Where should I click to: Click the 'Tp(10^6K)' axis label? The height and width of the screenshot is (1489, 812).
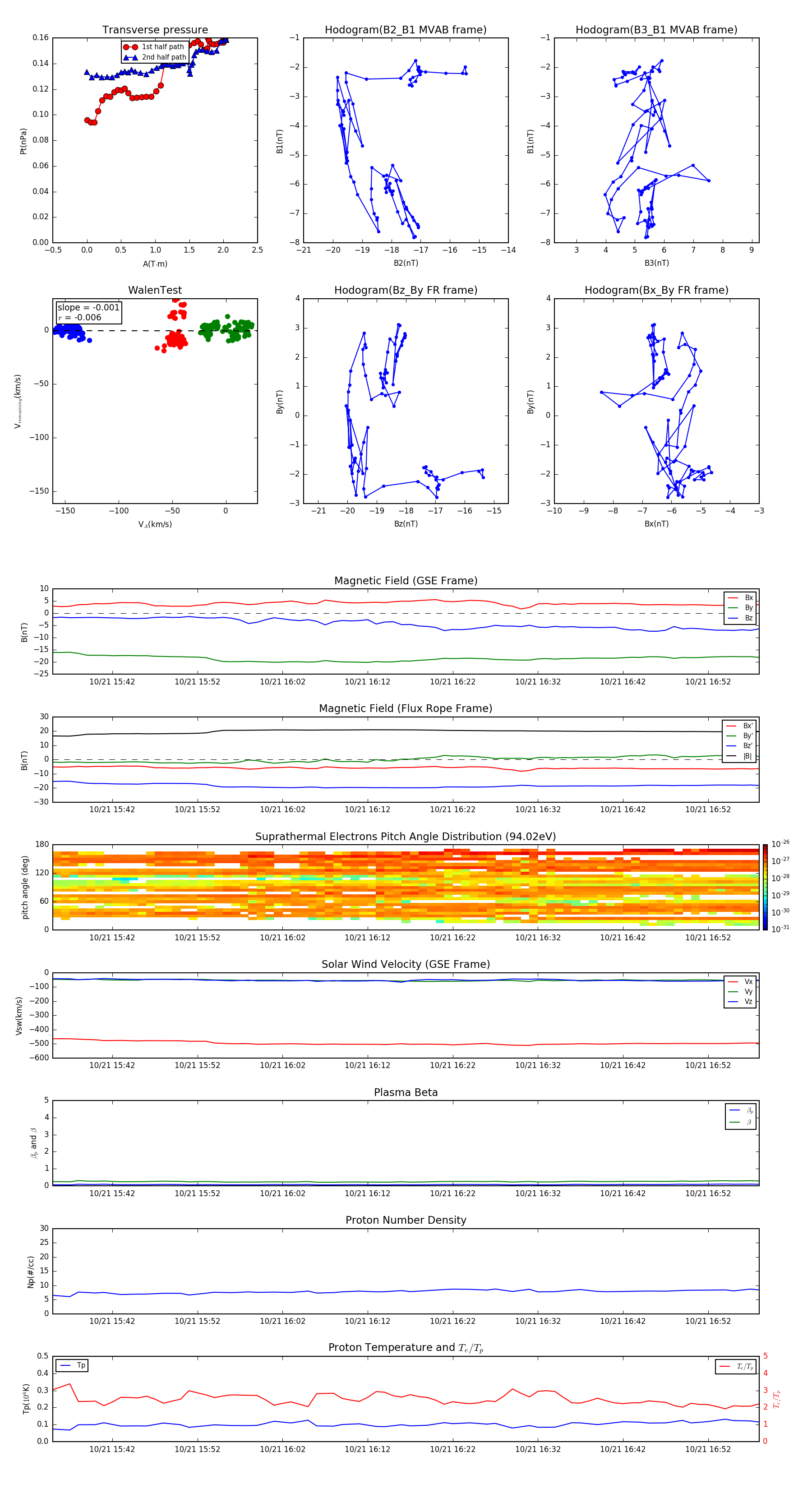pyautogui.click(x=26, y=1399)
